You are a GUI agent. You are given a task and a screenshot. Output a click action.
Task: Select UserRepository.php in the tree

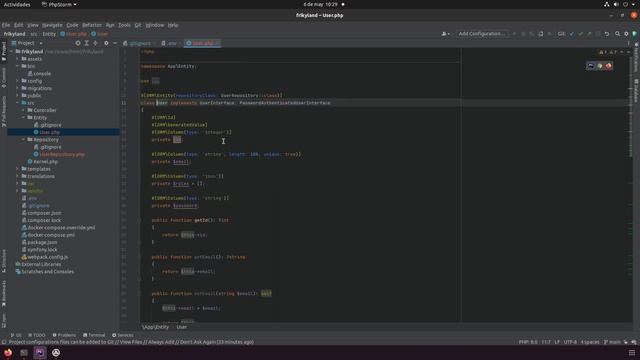(59, 154)
